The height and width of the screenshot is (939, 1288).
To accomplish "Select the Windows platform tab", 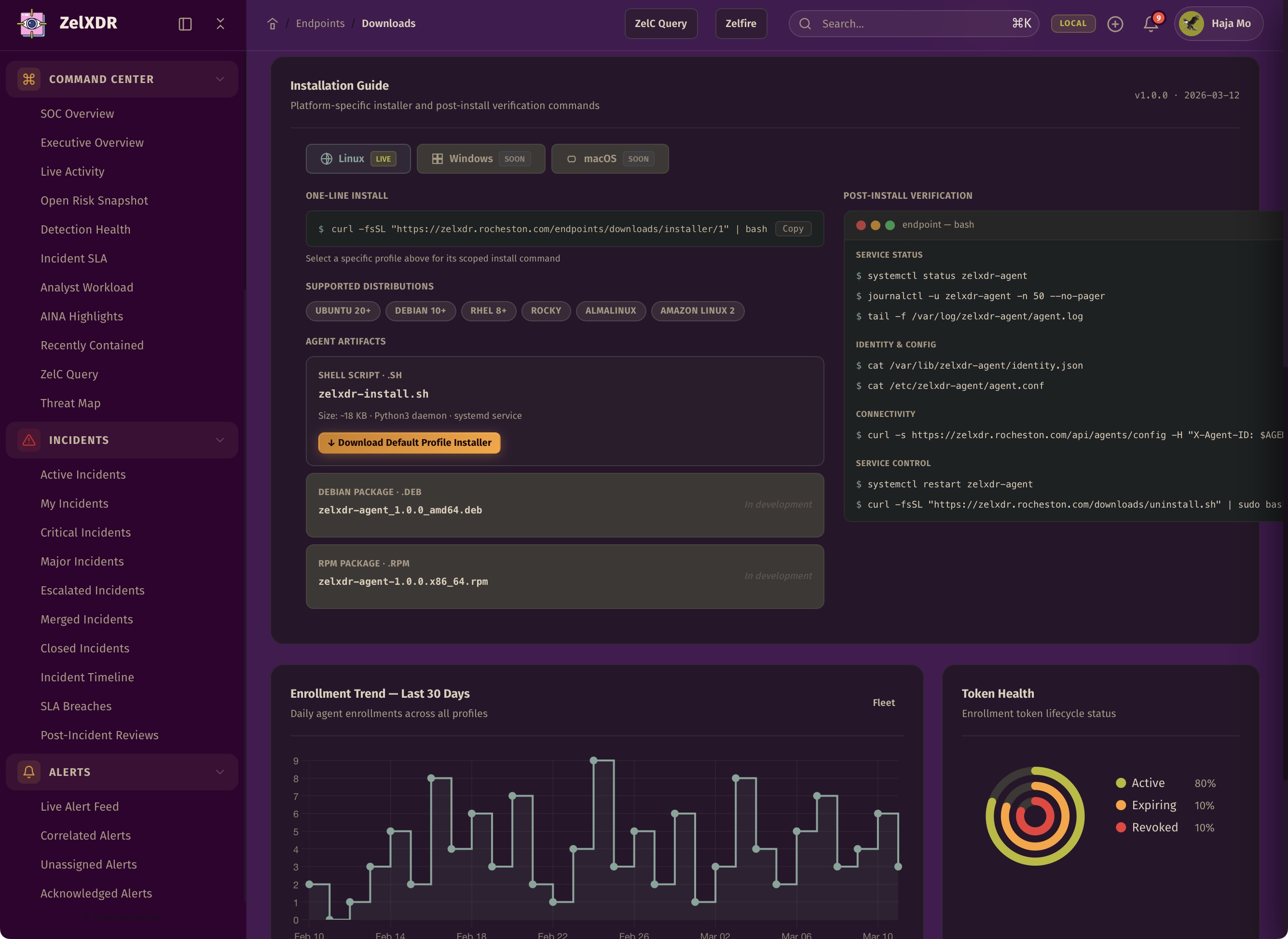I will pyautogui.click(x=480, y=159).
